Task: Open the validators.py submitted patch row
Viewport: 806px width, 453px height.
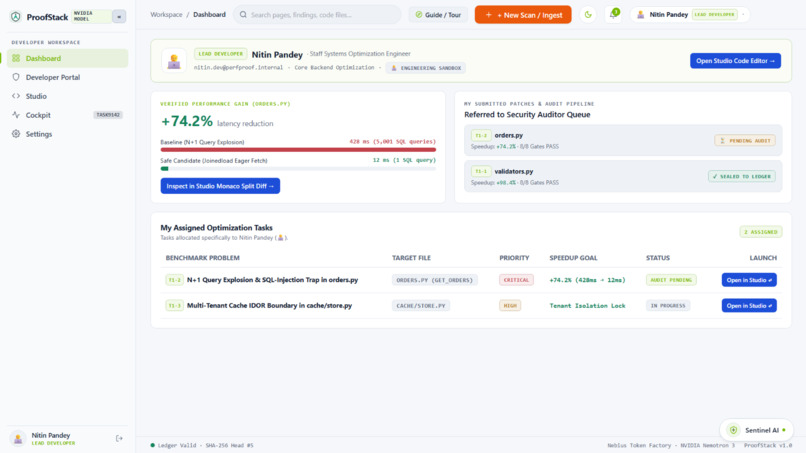Action: [x=623, y=176]
